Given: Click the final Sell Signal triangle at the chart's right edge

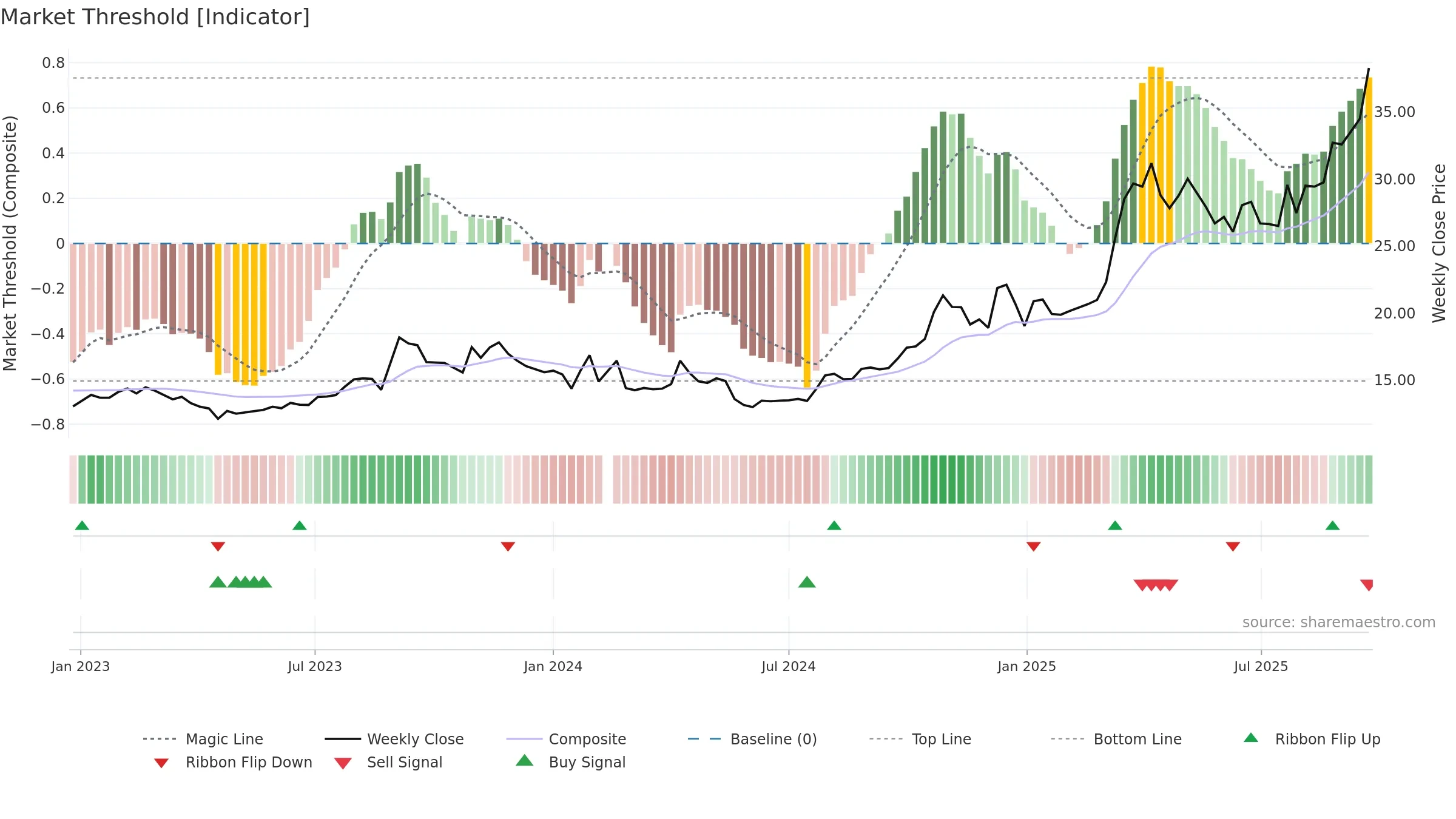Looking at the screenshot, I should click(x=1367, y=585).
